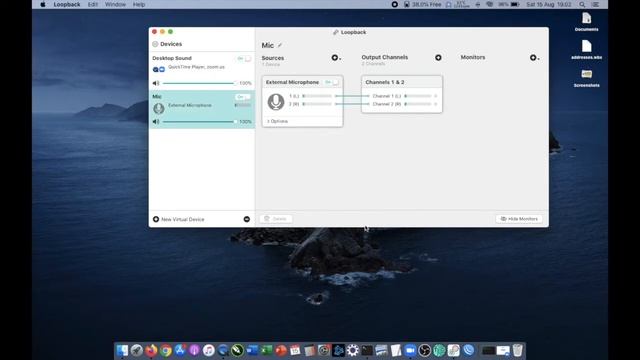Viewport: 640px width, 360px height.
Task: Open the Edit menu
Action: pos(93,4)
